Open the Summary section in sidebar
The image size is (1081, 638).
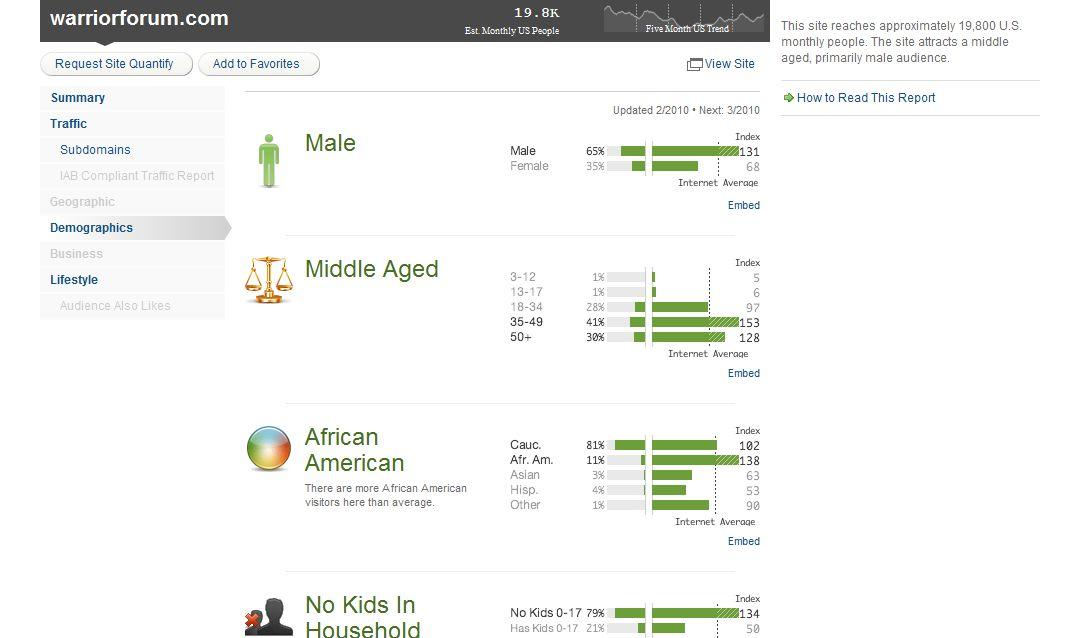click(78, 98)
